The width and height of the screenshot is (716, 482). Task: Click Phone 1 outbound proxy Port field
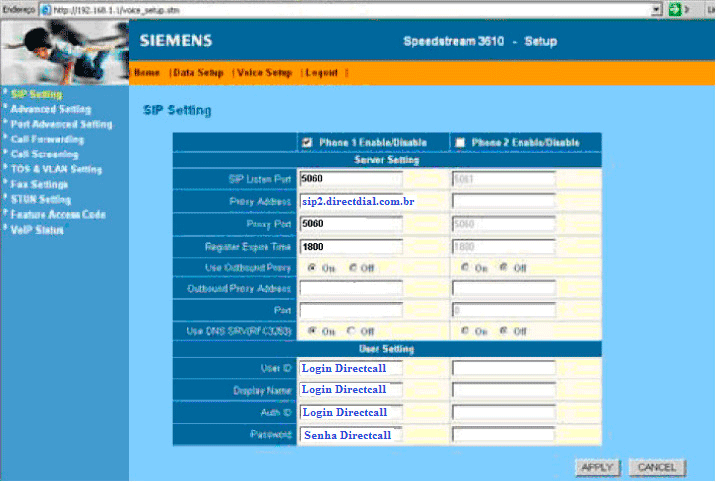click(351, 310)
